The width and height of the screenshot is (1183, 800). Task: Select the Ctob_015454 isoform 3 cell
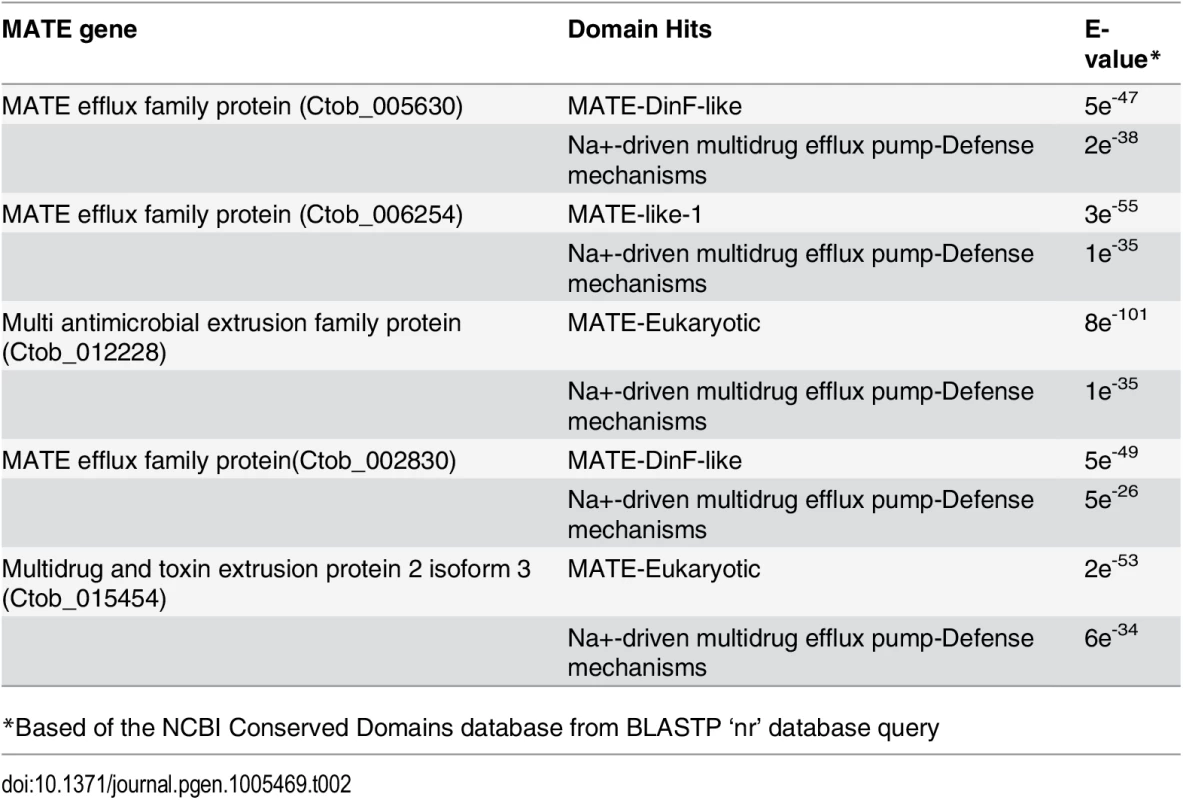click(x=266, y=583)
